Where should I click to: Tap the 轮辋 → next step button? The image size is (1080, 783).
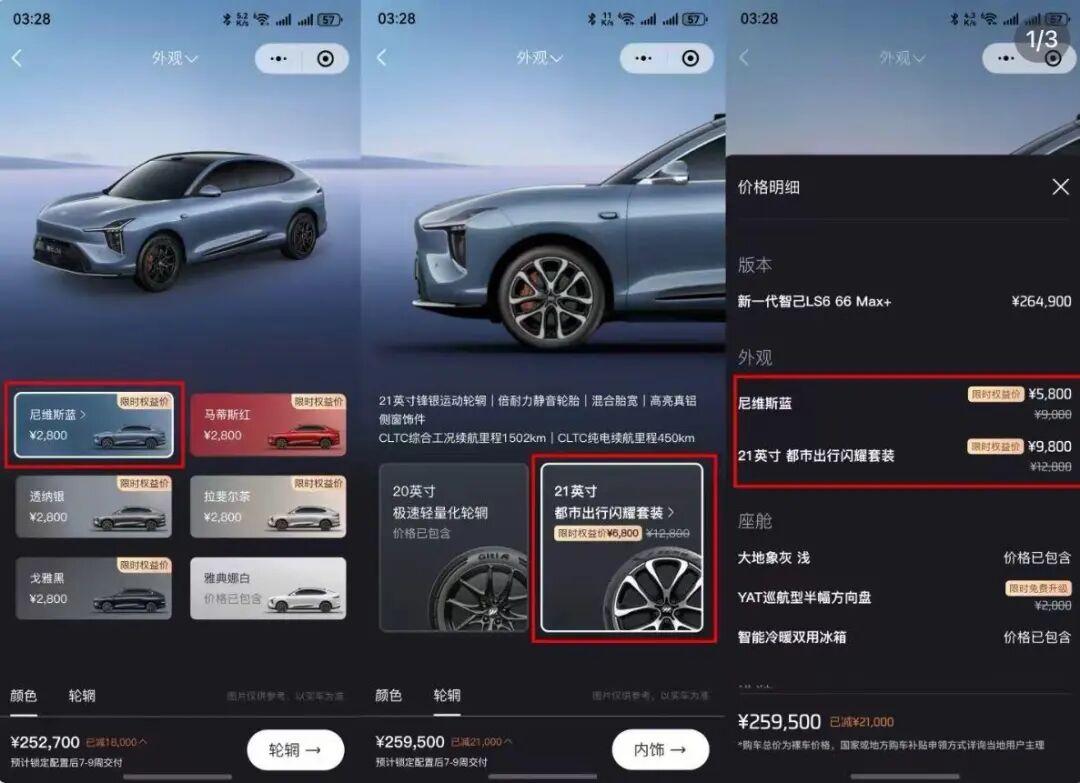coord(295,749)
